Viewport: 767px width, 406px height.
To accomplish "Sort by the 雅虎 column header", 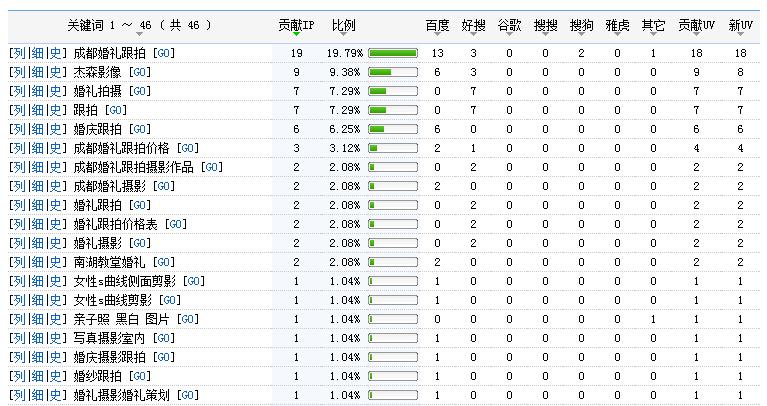I will (616, 24).
